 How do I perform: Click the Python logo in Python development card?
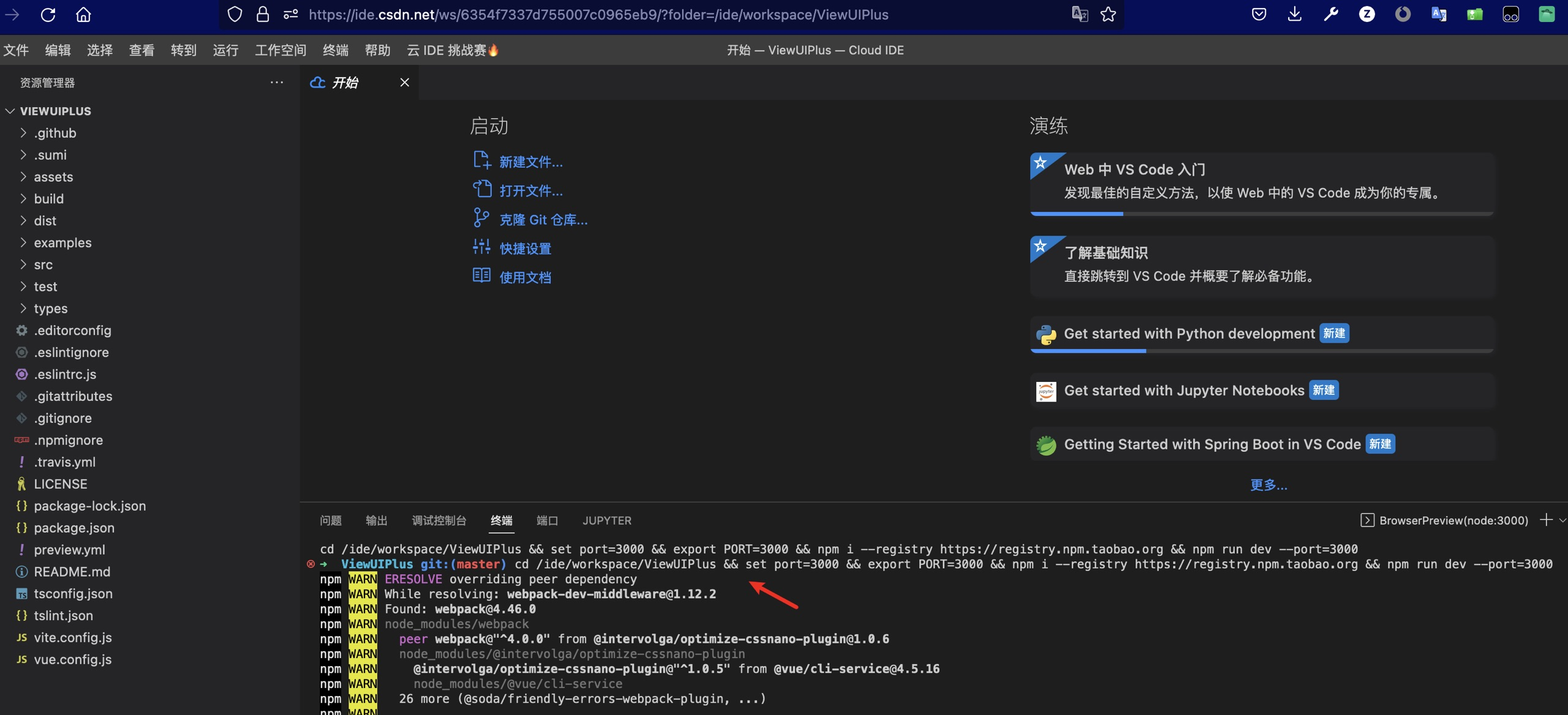[x=1046, y=334]
